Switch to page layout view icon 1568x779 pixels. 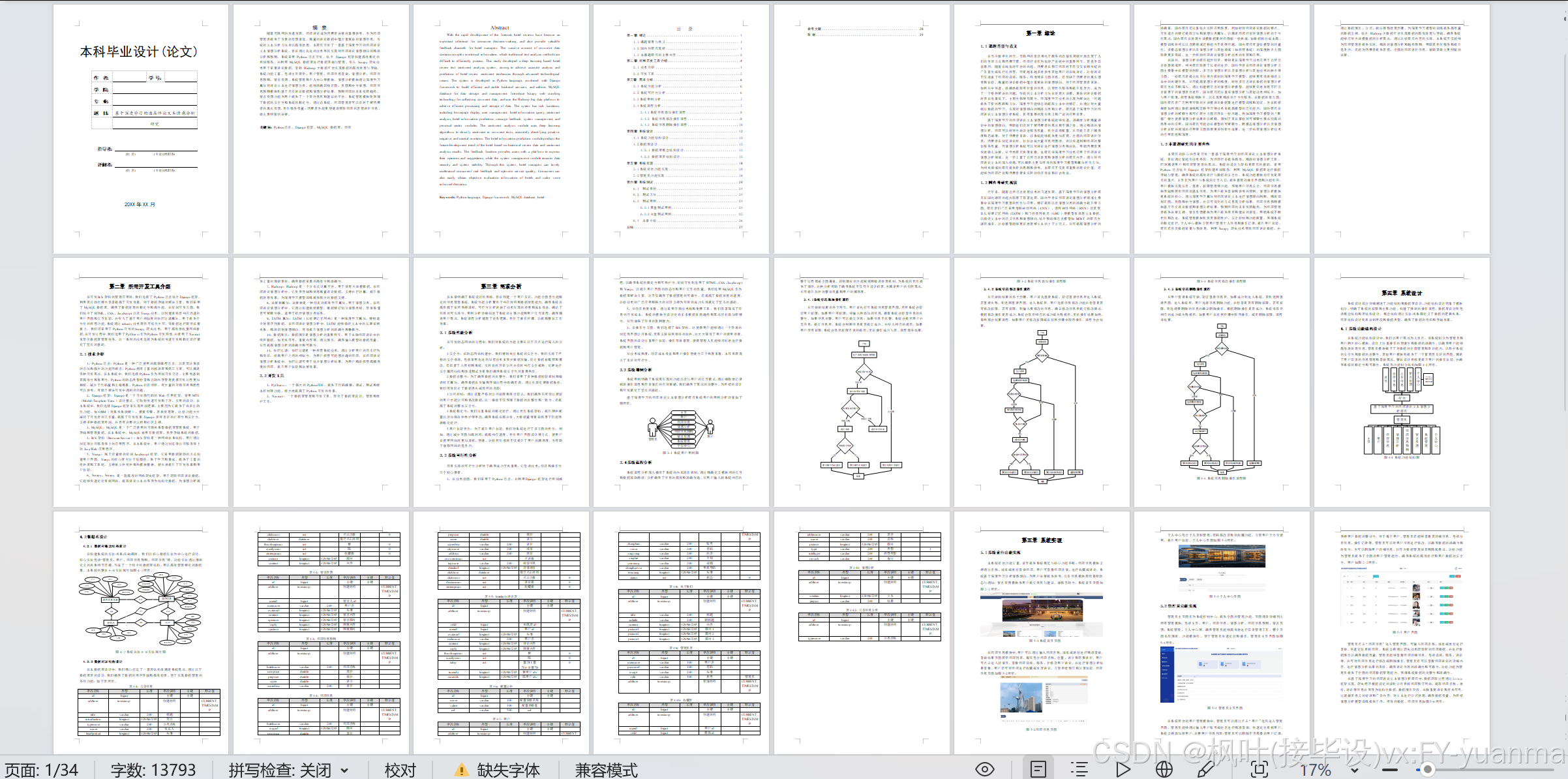point(1038,769)
